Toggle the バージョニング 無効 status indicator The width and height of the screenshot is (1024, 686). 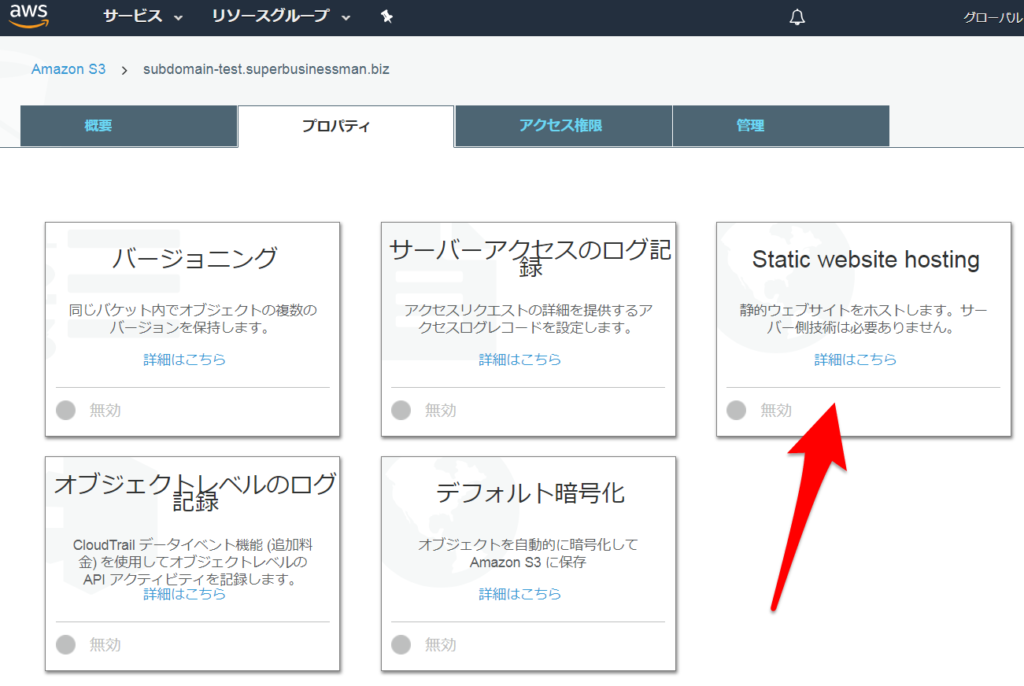pyautogui.click(x=65, y=410)
